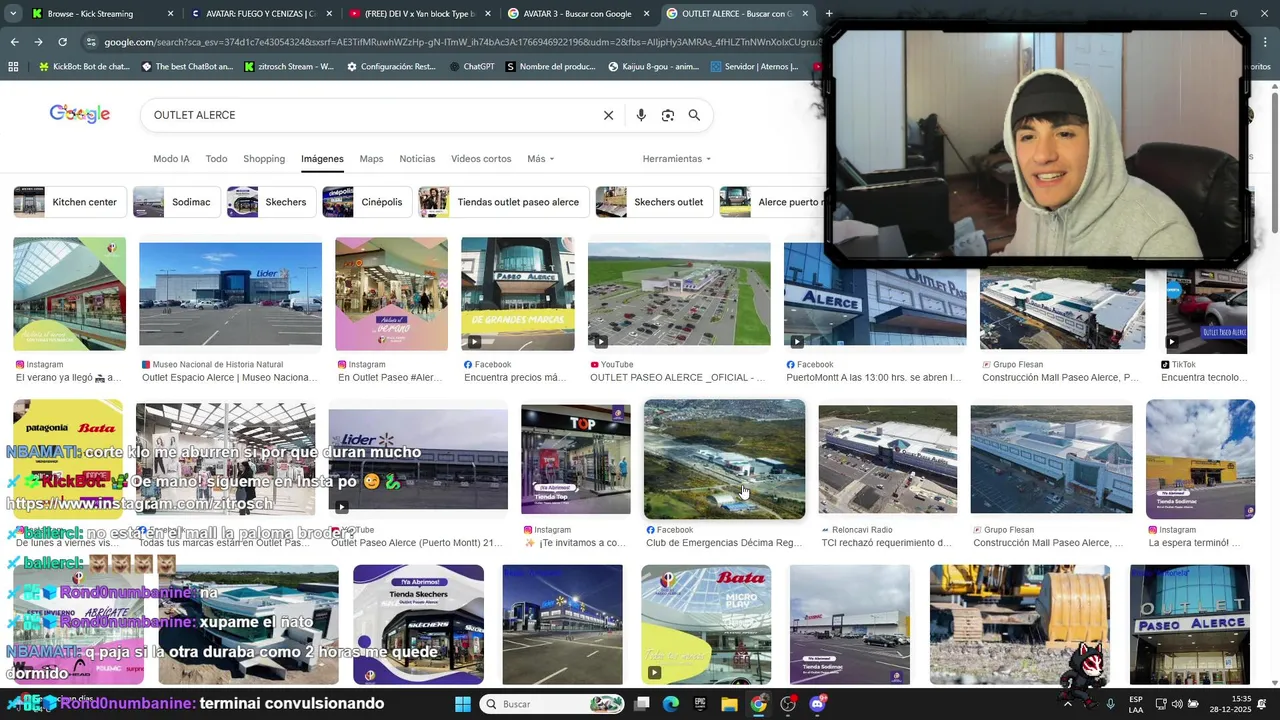
Task: Select the Modo IA search tab
Action: [171, 159]
